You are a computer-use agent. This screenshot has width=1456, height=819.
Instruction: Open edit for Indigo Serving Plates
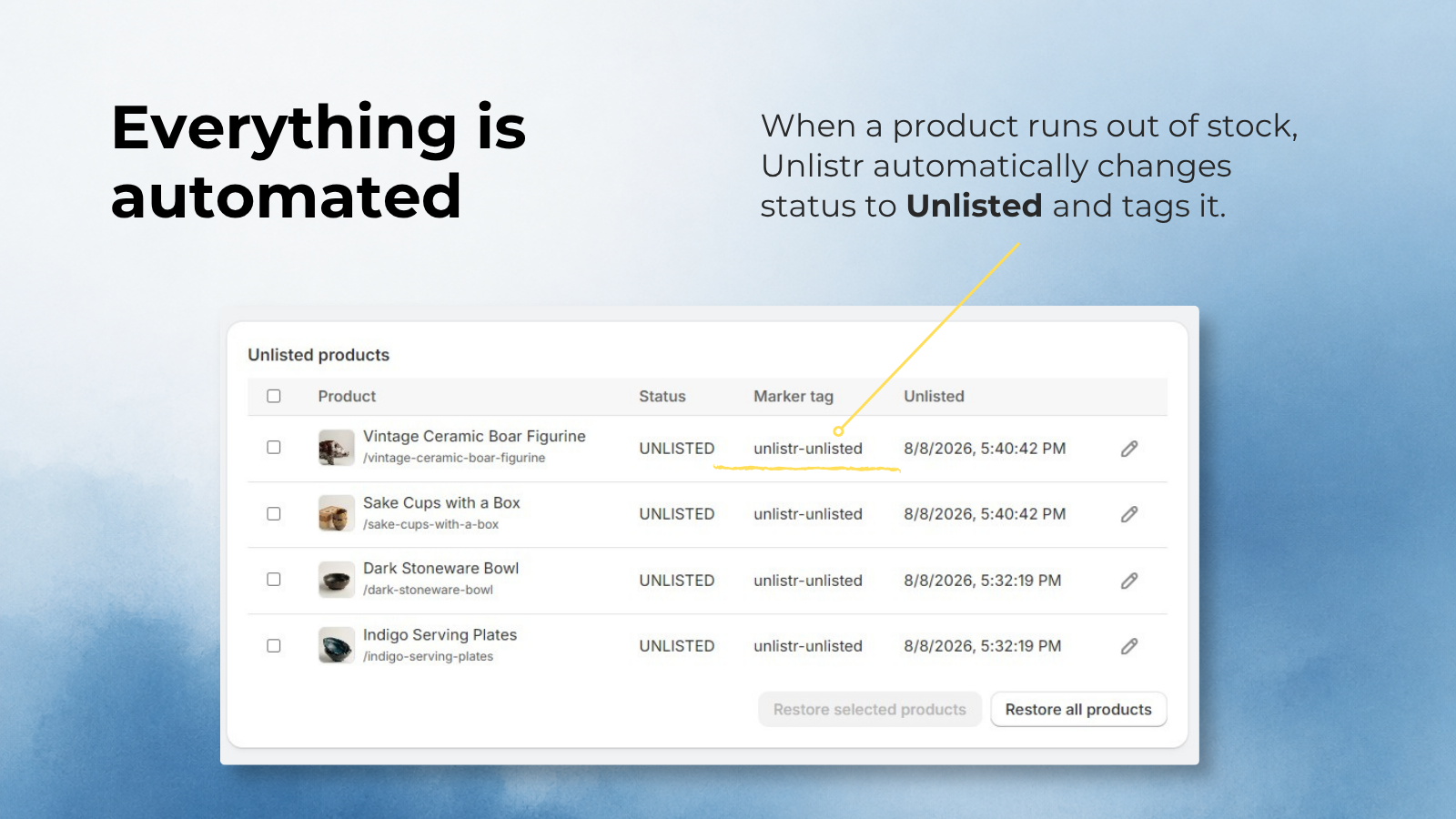coord(1129,646)
